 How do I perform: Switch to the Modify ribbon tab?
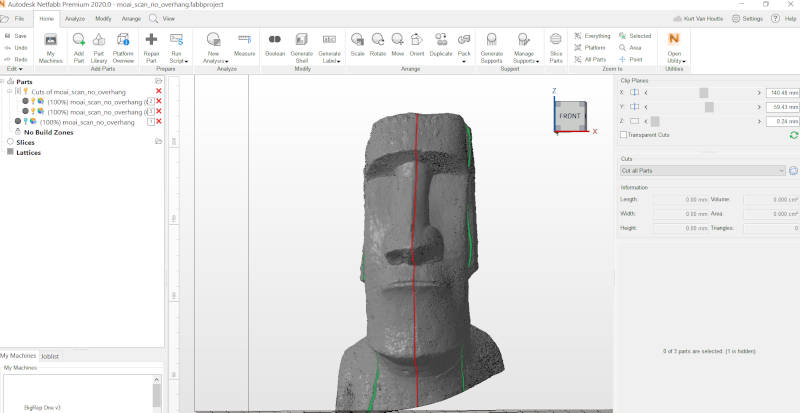[x=103, y=18]
